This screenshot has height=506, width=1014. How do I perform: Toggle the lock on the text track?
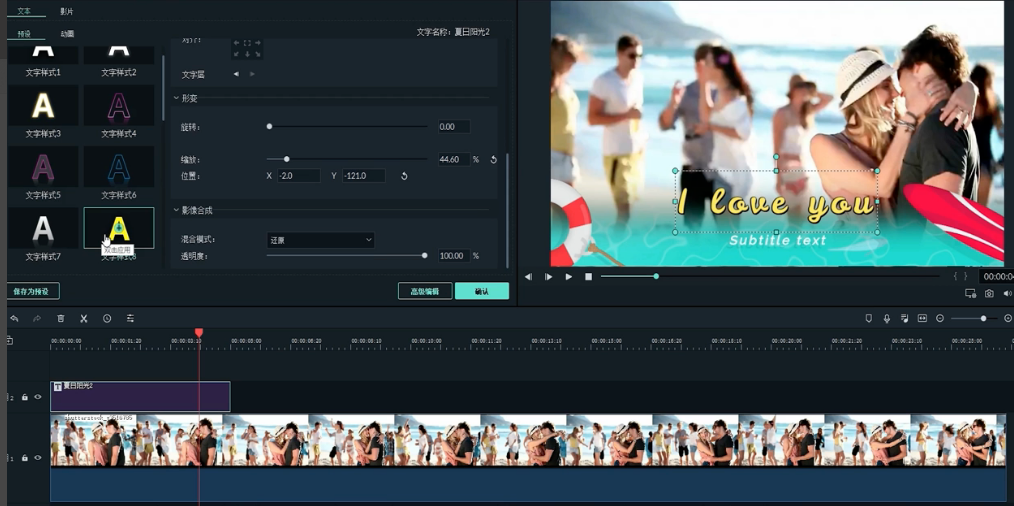[25, 397]
